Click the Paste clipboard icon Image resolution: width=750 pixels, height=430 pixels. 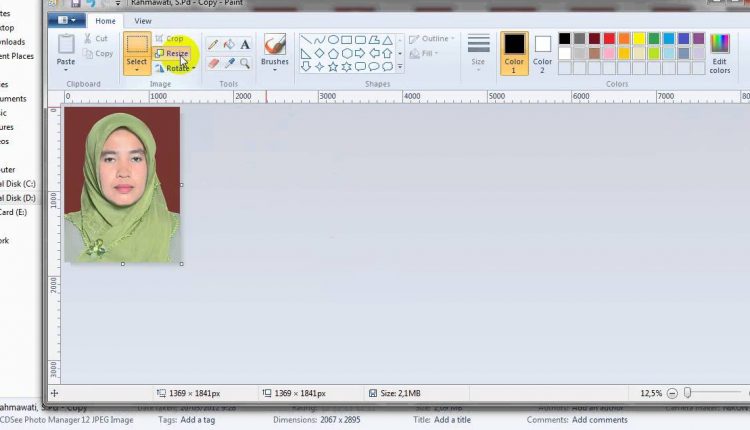point(66,44)
